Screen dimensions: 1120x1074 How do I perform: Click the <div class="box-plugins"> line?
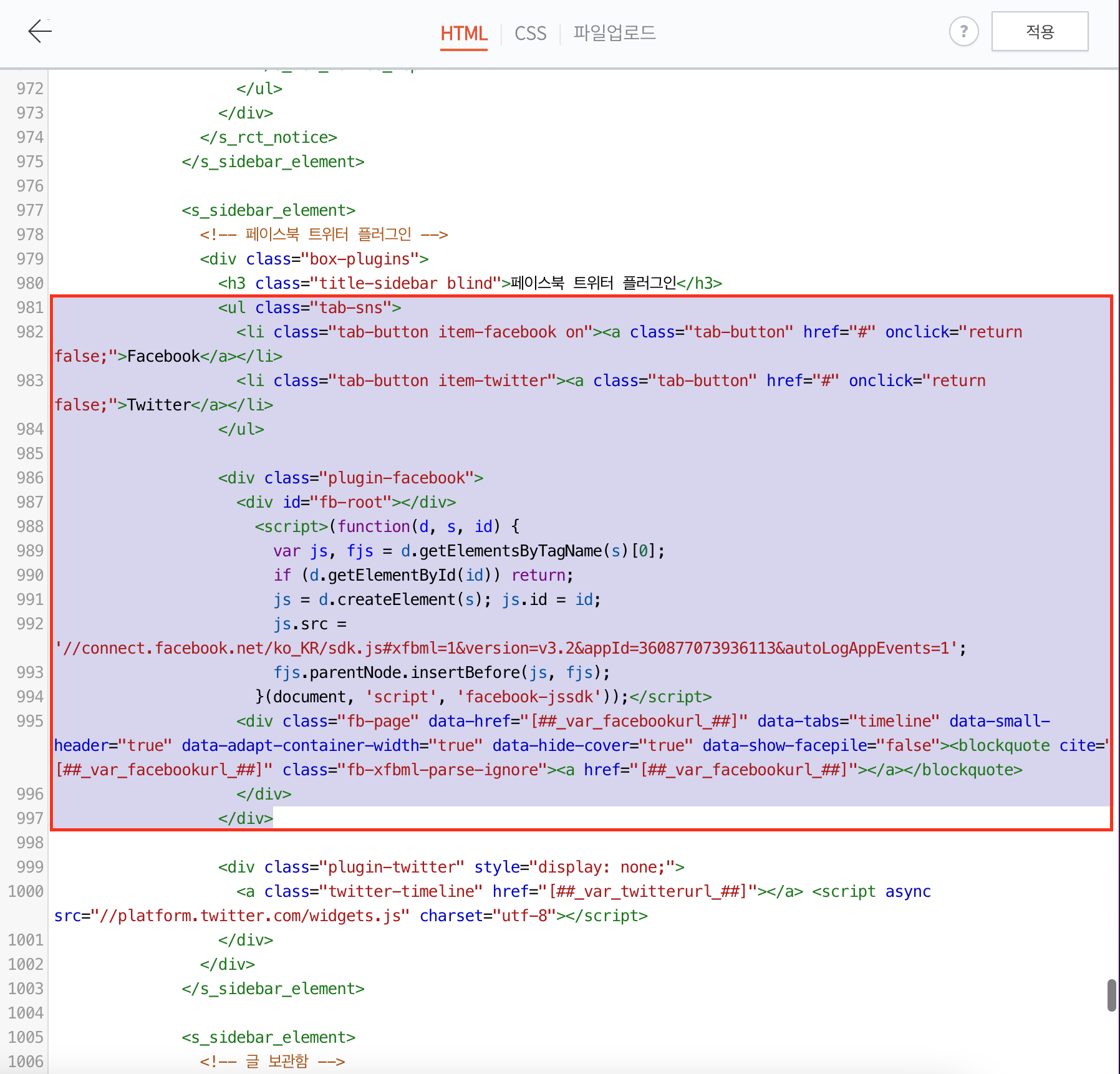point(314,259)
